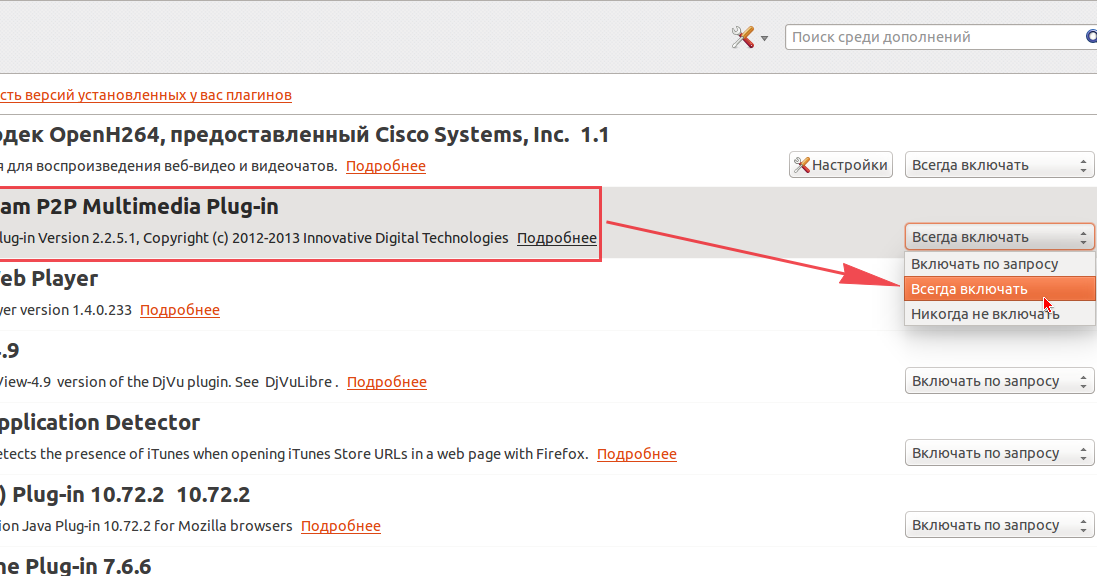Collapse the P2P Multimedia Plug-in state dropdown

(x=999, y=237)
